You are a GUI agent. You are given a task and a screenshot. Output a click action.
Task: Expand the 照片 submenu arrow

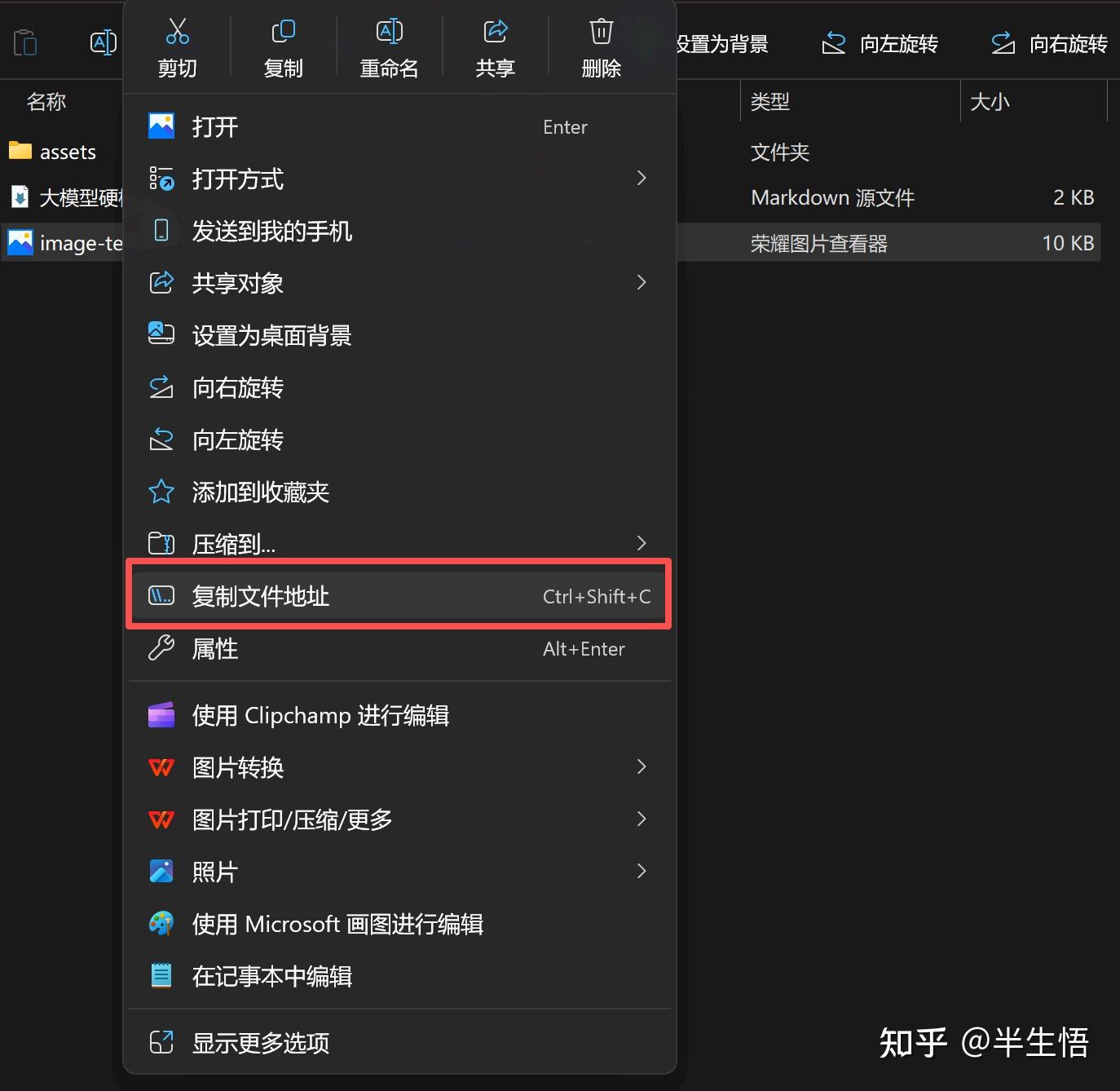642,871
